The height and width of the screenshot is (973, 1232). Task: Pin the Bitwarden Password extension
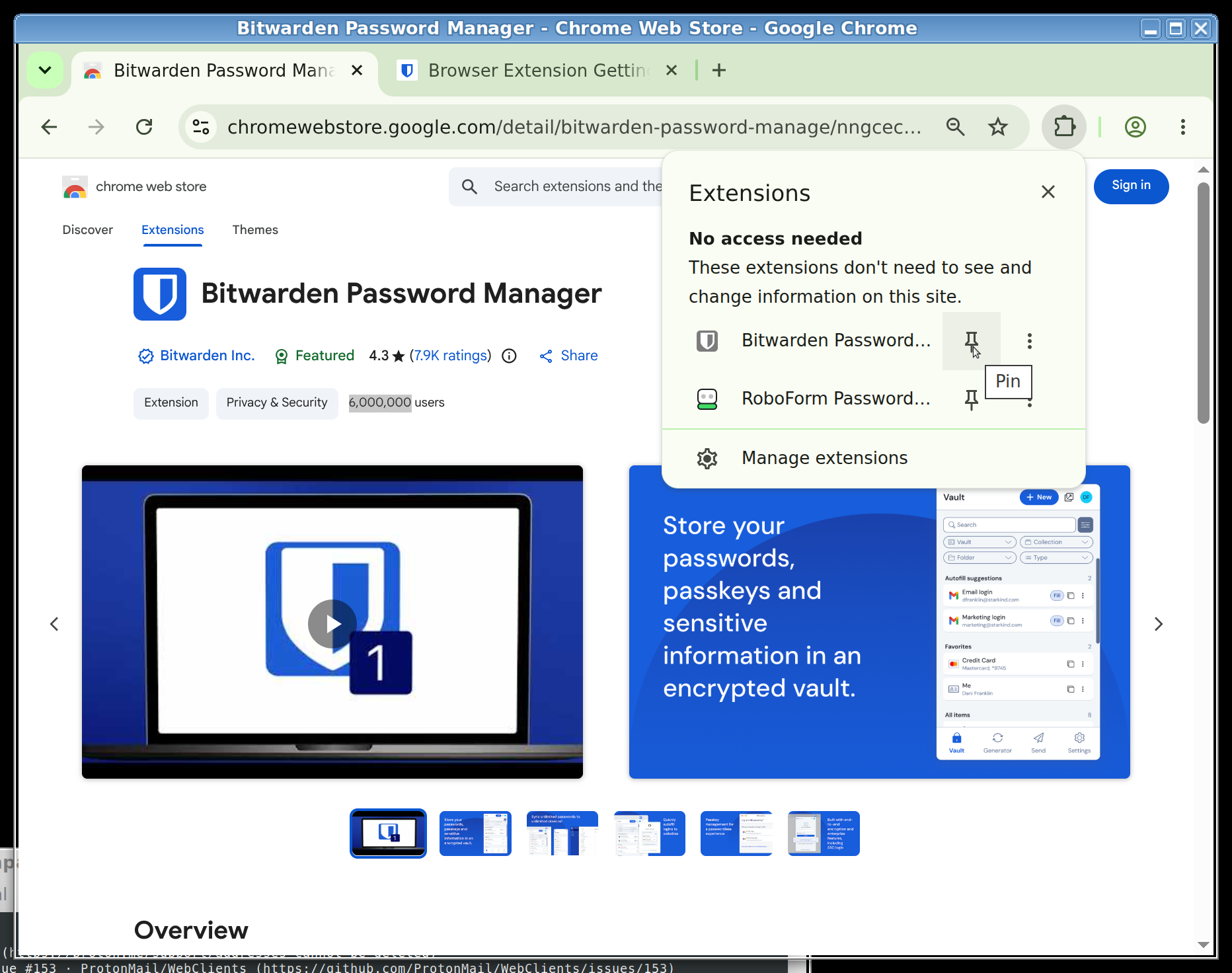[x=971, y=341]
